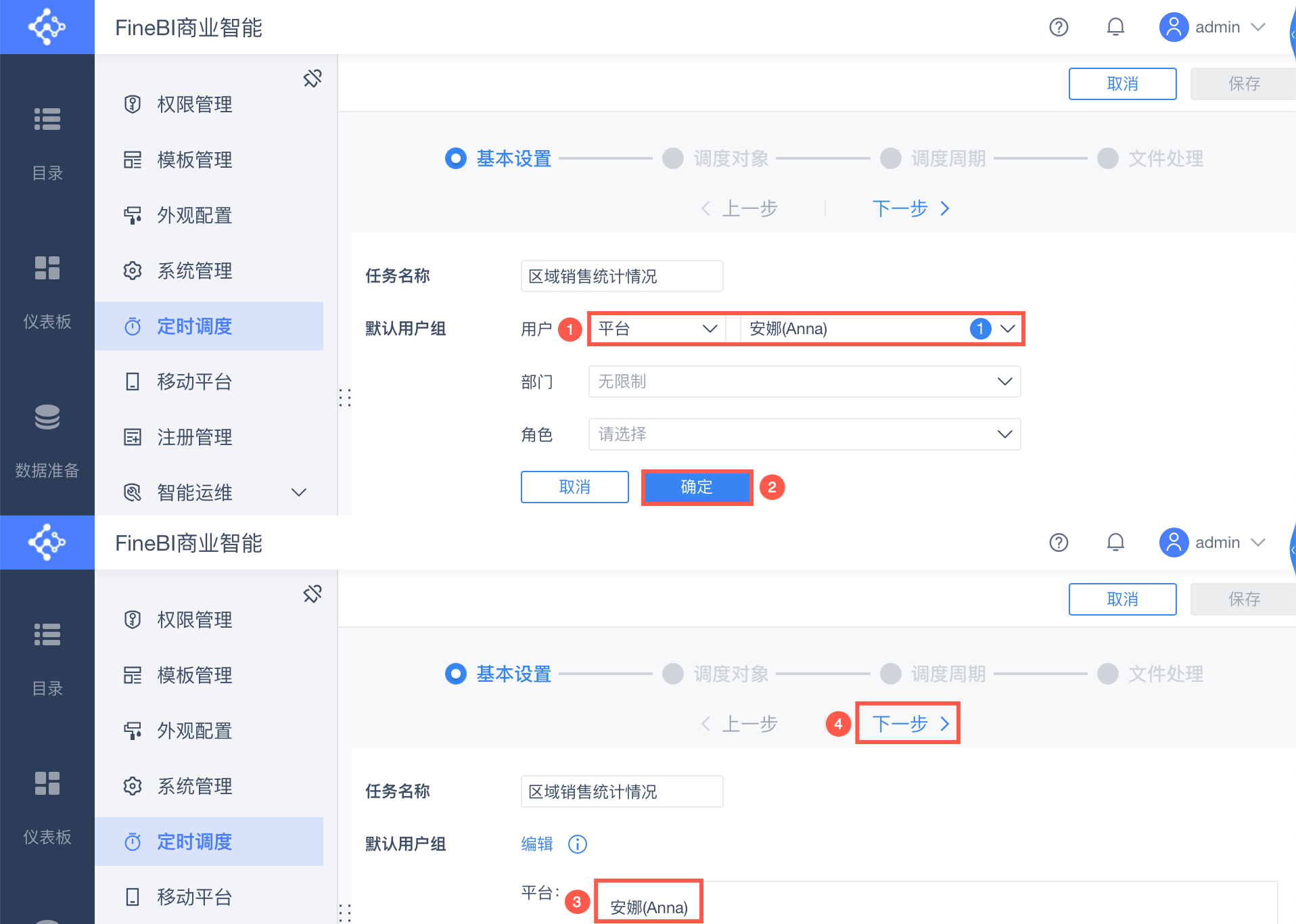Click the 外观配置 paint roller icon, upper sidebar
This screenshot has height=924, width=1296.
[x=133, y=215]
